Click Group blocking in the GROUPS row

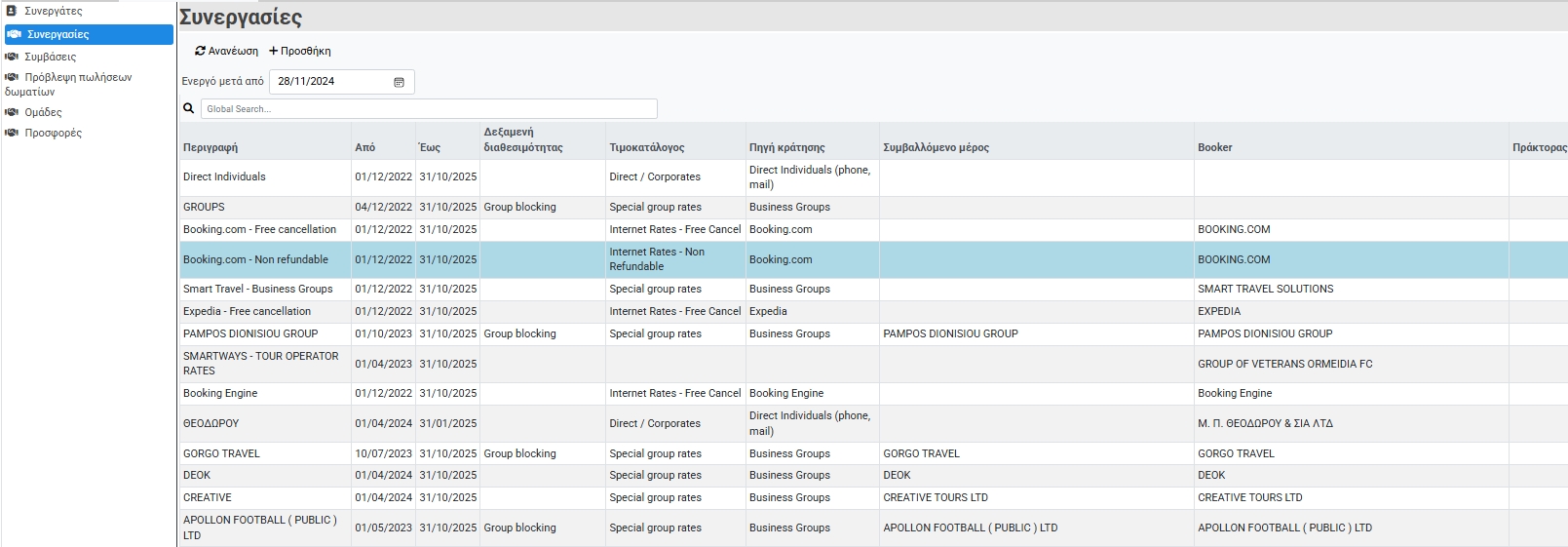(519, 207)
